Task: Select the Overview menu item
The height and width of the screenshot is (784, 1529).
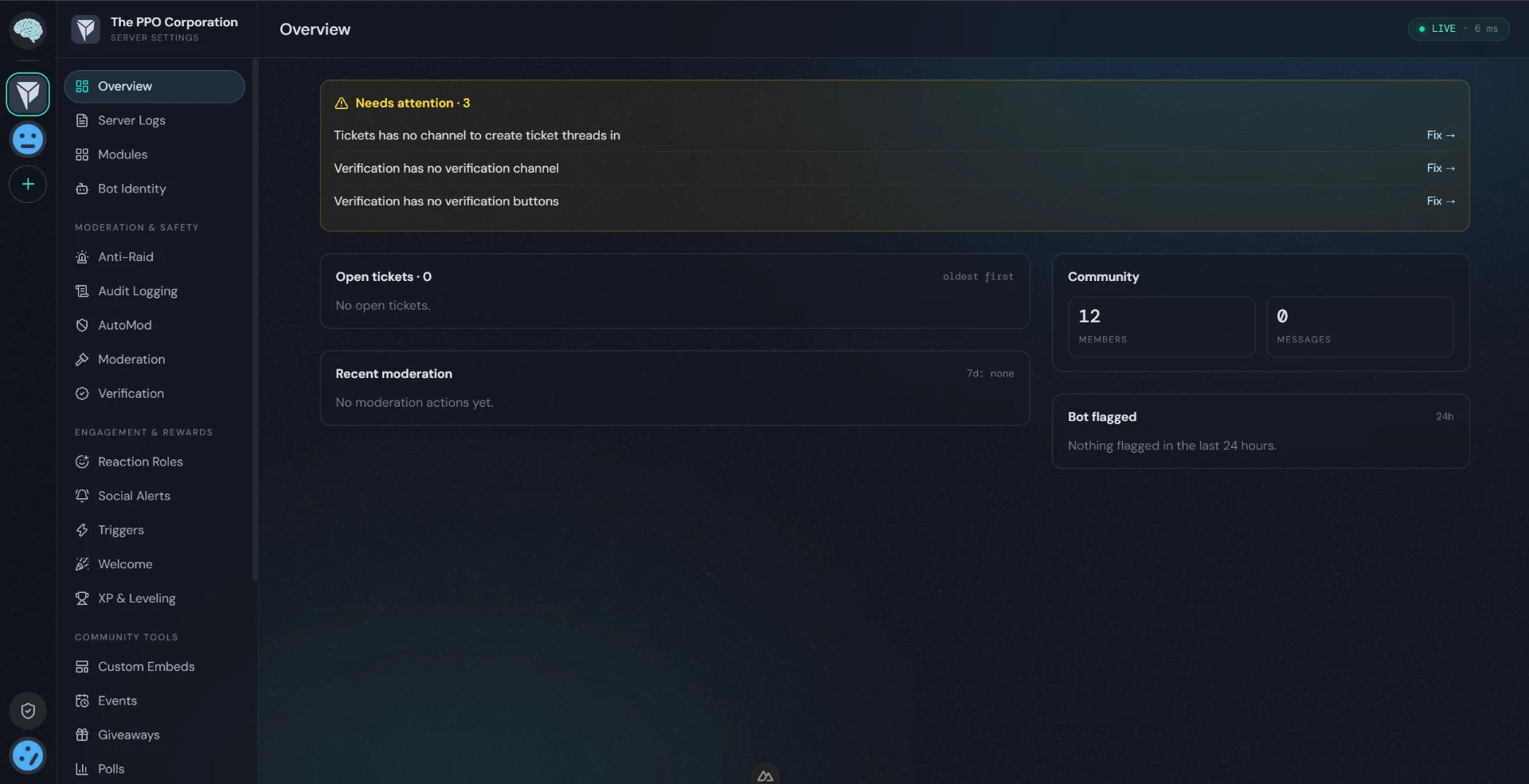Action: [x=154, y=87]
